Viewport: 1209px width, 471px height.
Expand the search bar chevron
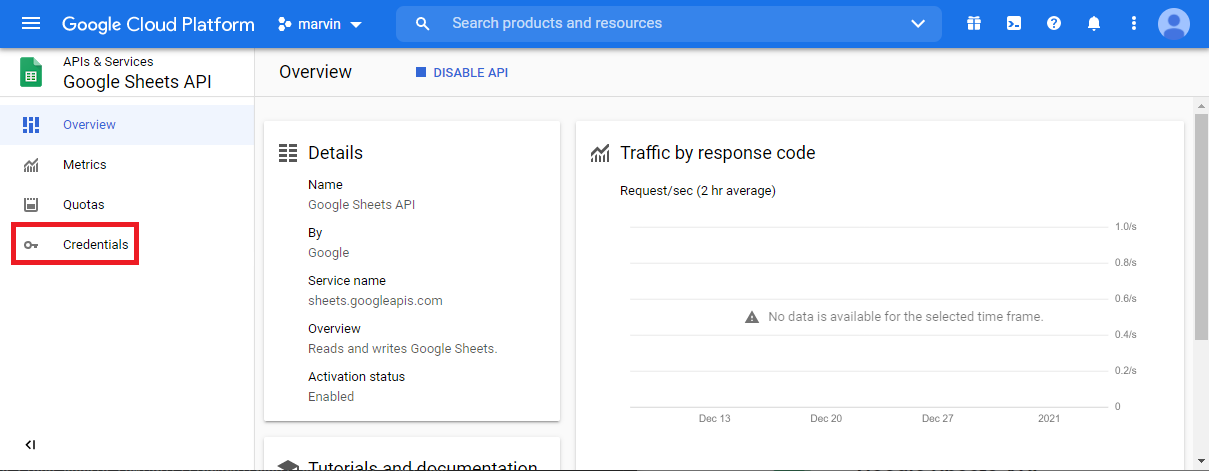pos(918,23)
